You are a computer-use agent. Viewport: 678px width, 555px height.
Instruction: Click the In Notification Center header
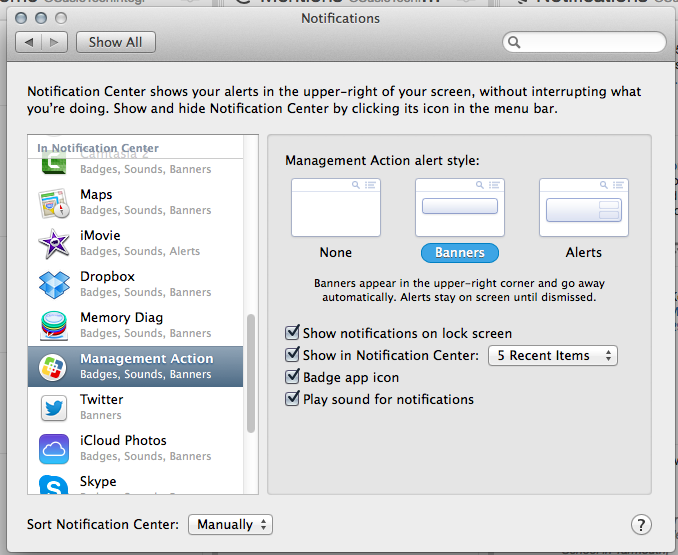(98, 148)
